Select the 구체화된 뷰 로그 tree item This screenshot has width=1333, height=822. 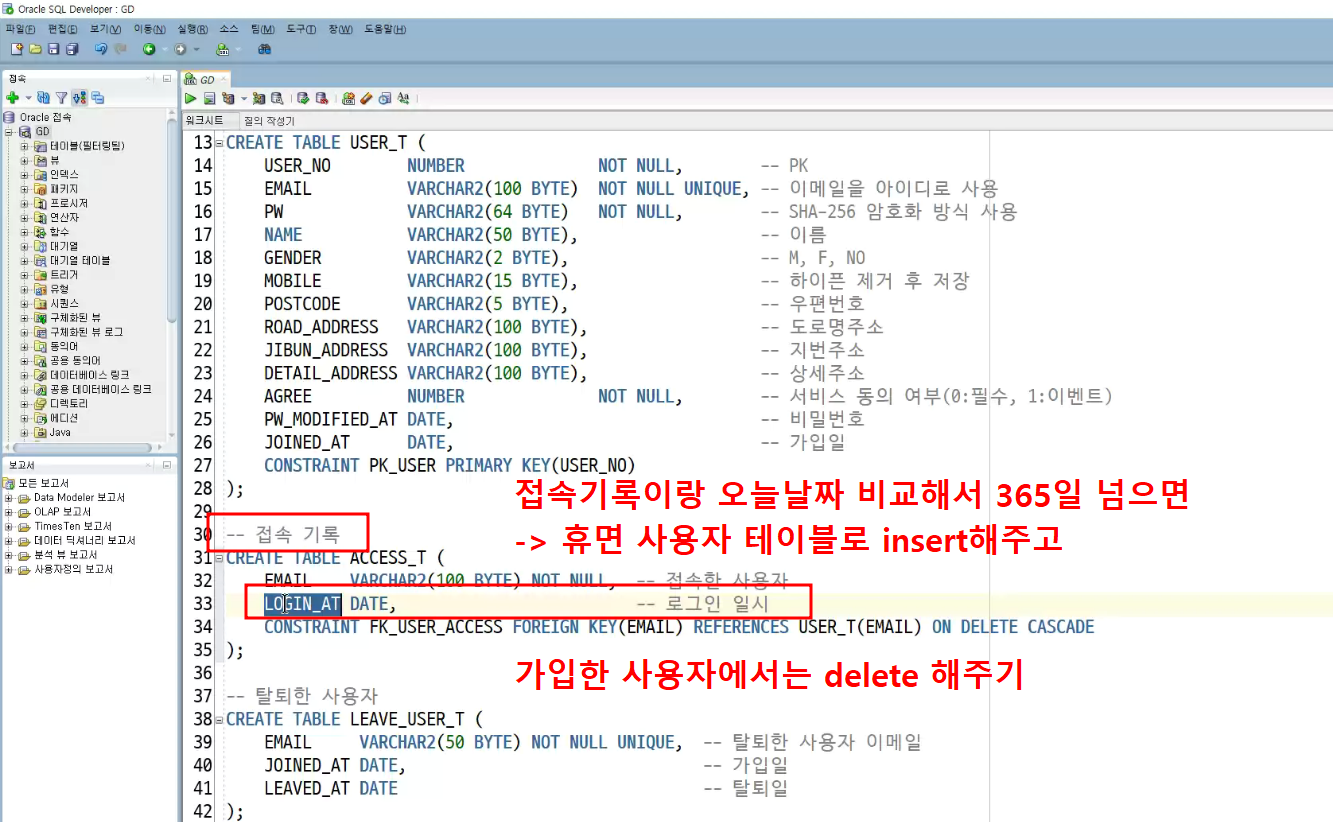coord(87,331)
